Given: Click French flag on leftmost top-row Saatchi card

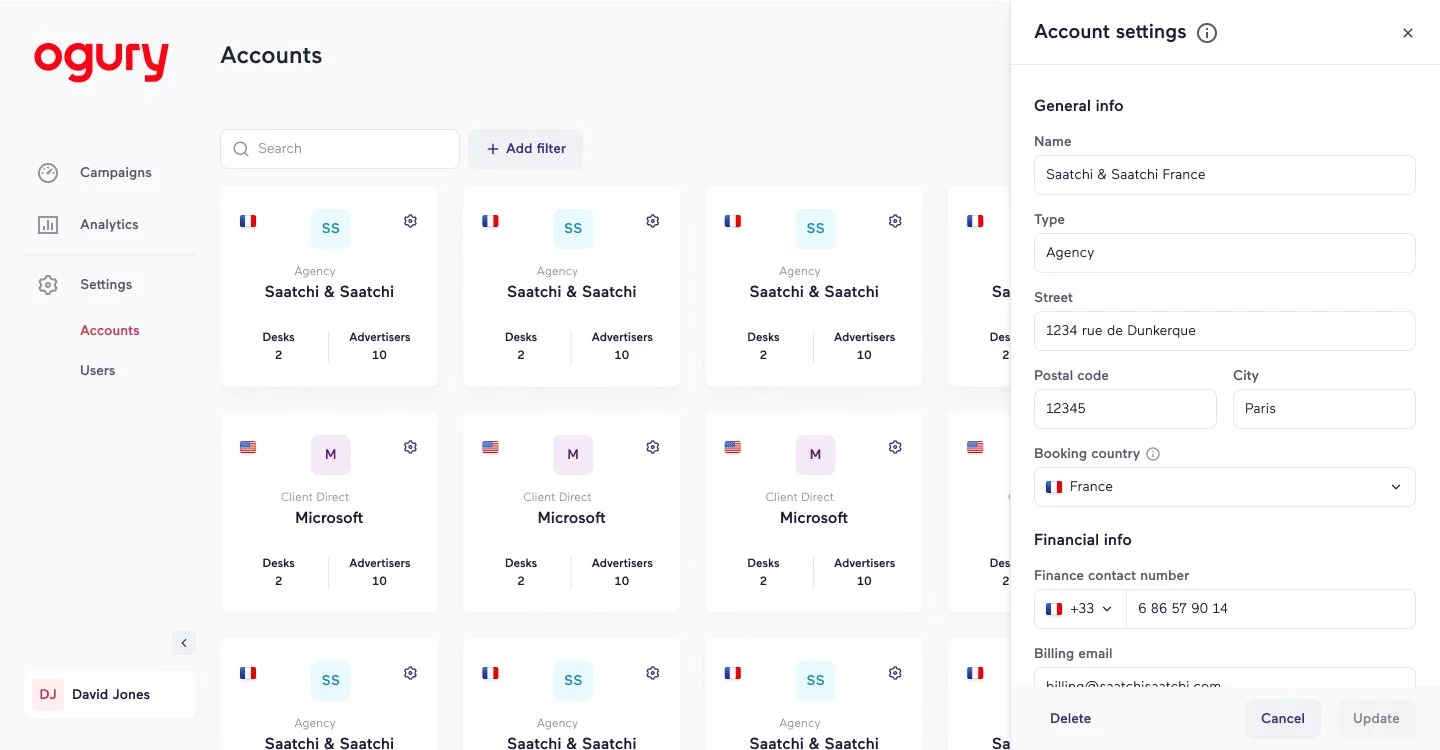Looking at the screenshot, I should tap(248, 221).
